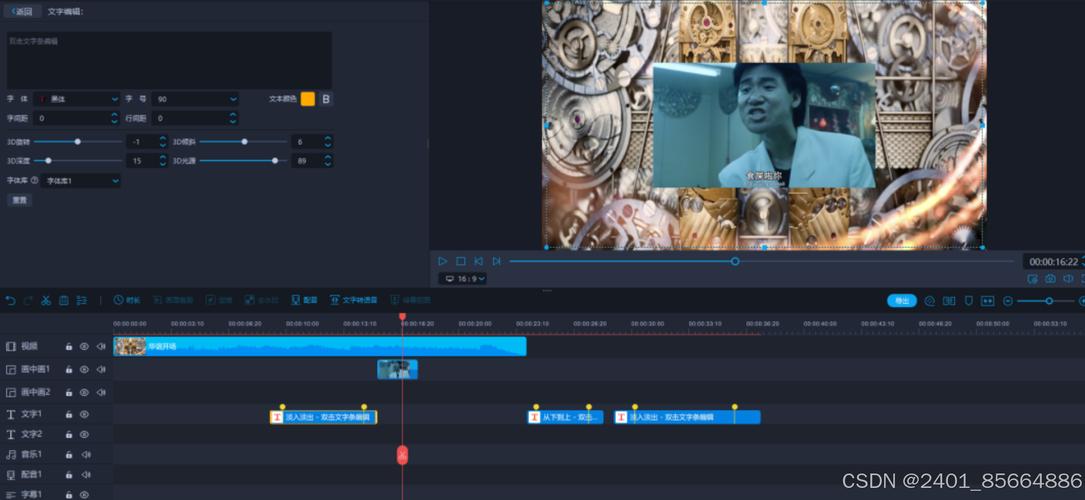
Task: Open the settings sliders icon beside delete
Action: click(82, 300)
